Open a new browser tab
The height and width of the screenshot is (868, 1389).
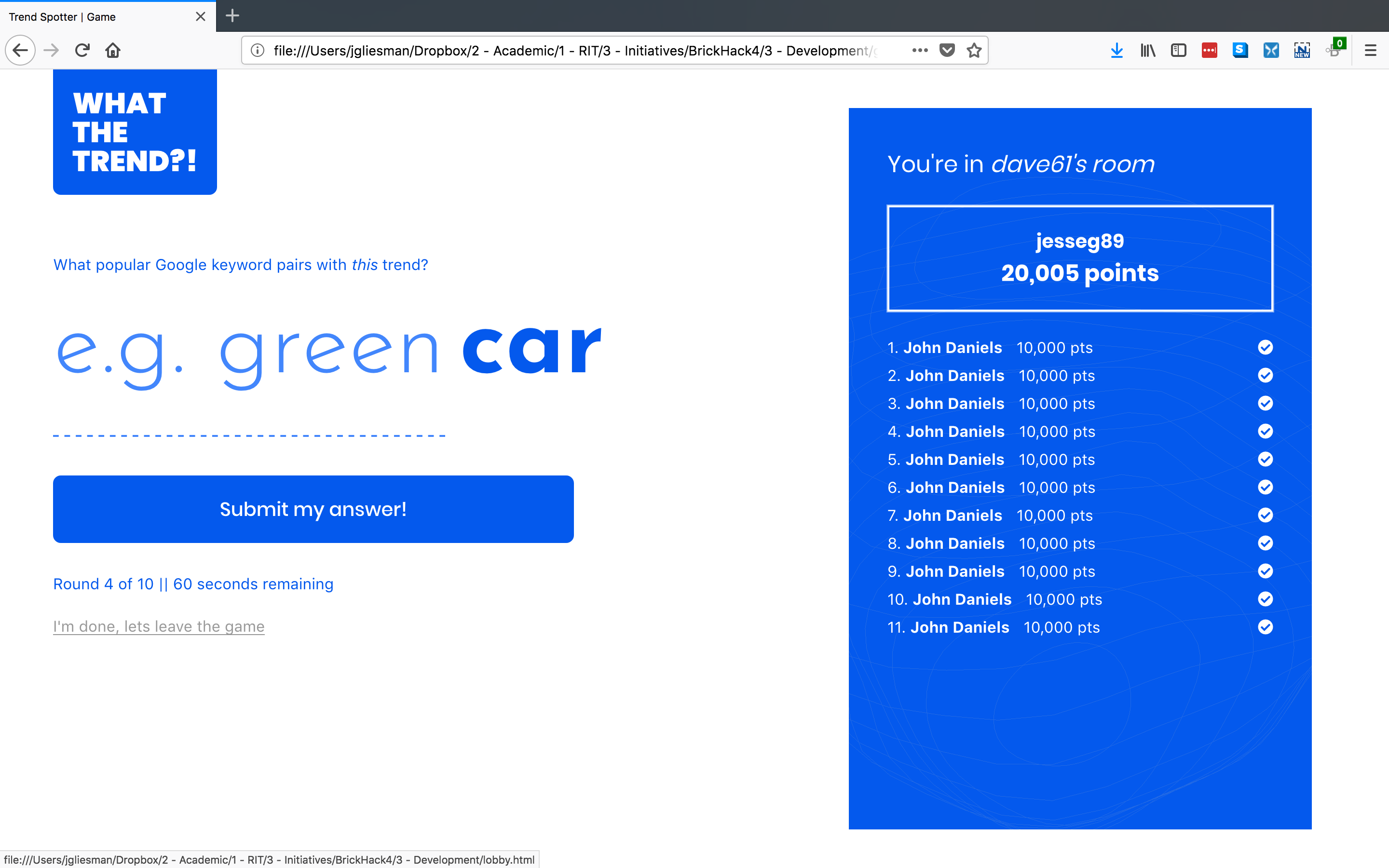click(232, 16)
